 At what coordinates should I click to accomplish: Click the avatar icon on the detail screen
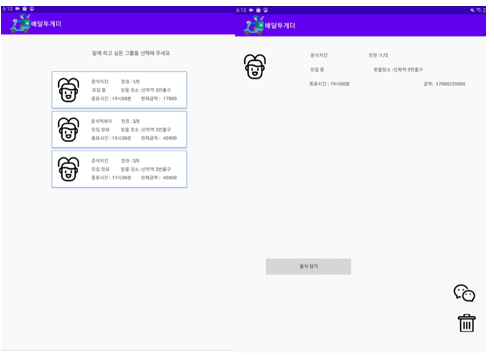coord(255,66)
